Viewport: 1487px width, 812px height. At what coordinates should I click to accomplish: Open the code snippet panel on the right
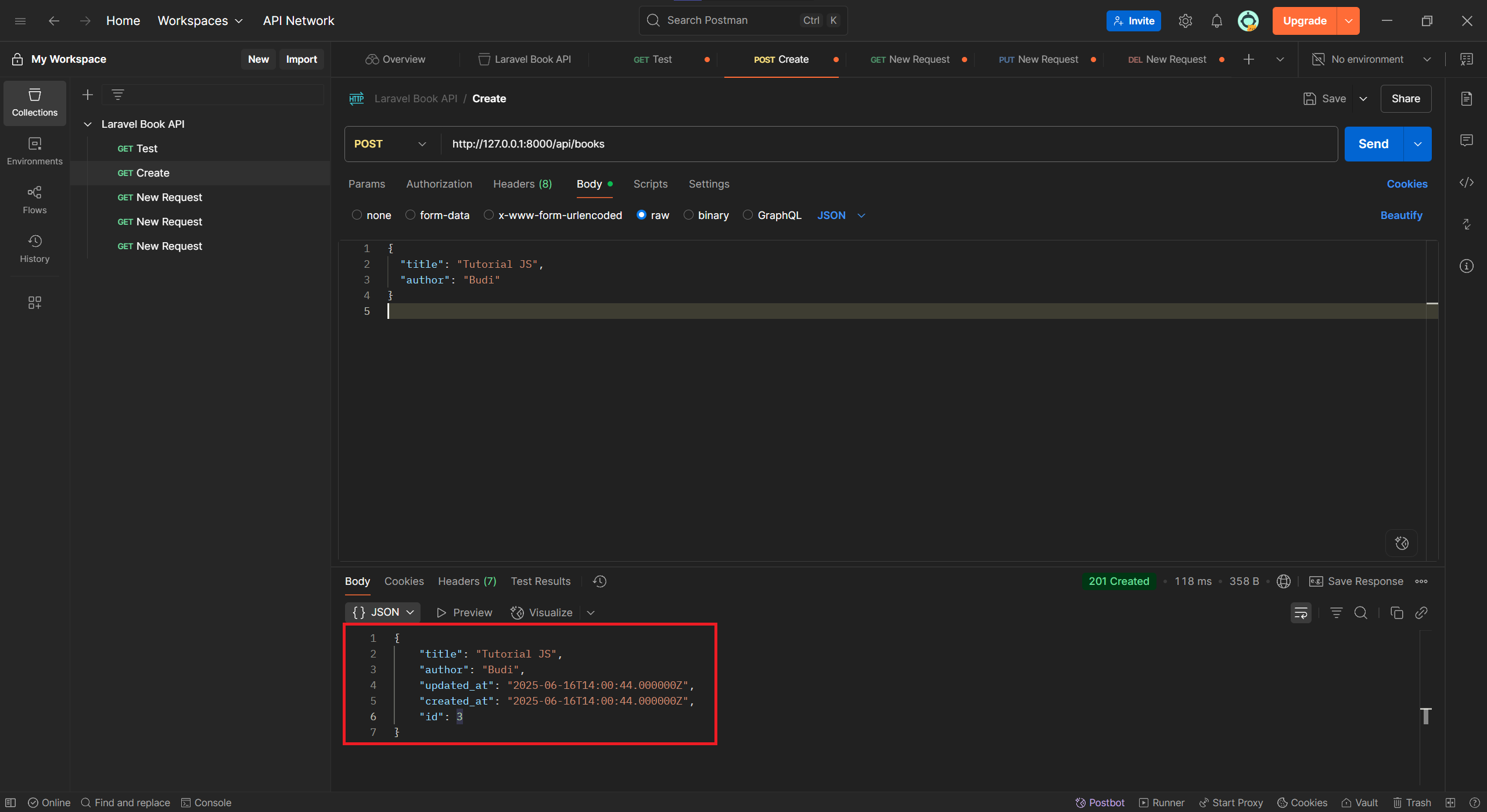1467,182
